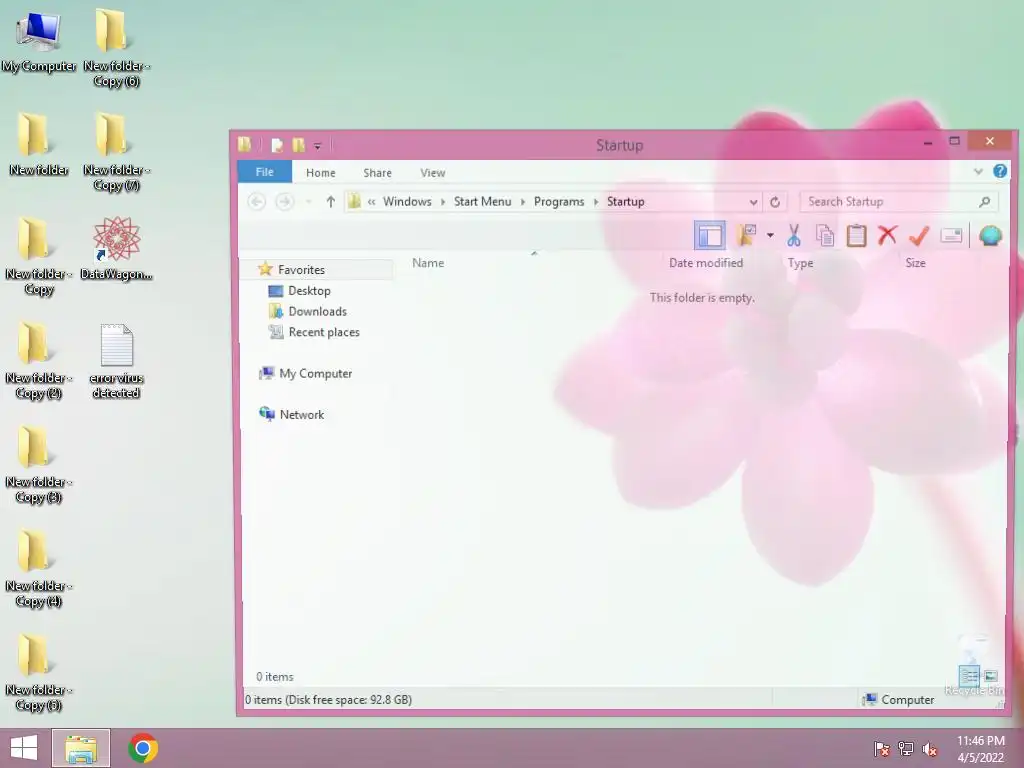The image size is (1024, 768).
Task: Expand the ribbon with the chevron
Action: [978, 172]
